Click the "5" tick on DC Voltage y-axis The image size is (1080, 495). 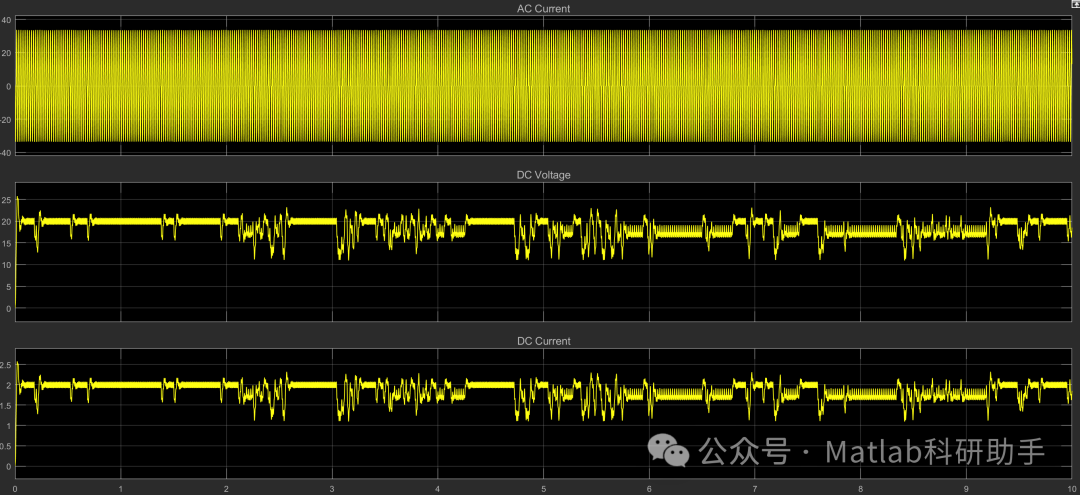[8, 286]
